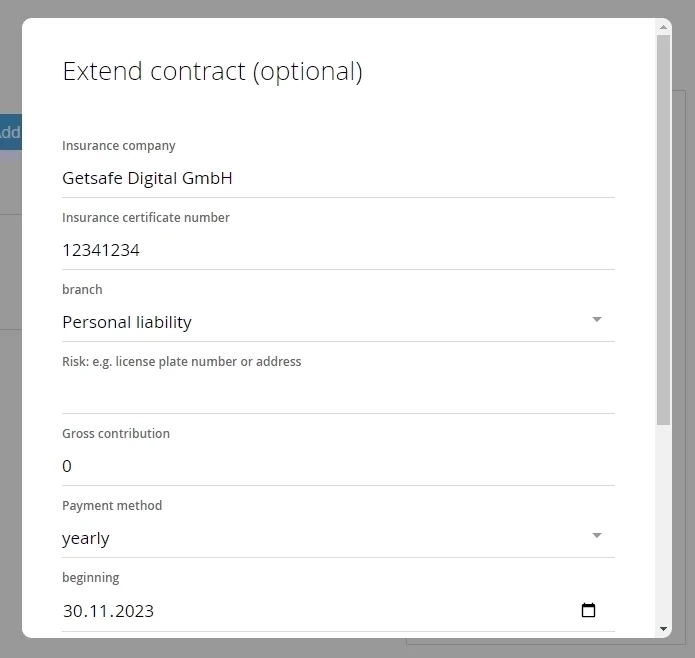Open the calendar picker for beginning date
The image size is (695, 658).
588,610
